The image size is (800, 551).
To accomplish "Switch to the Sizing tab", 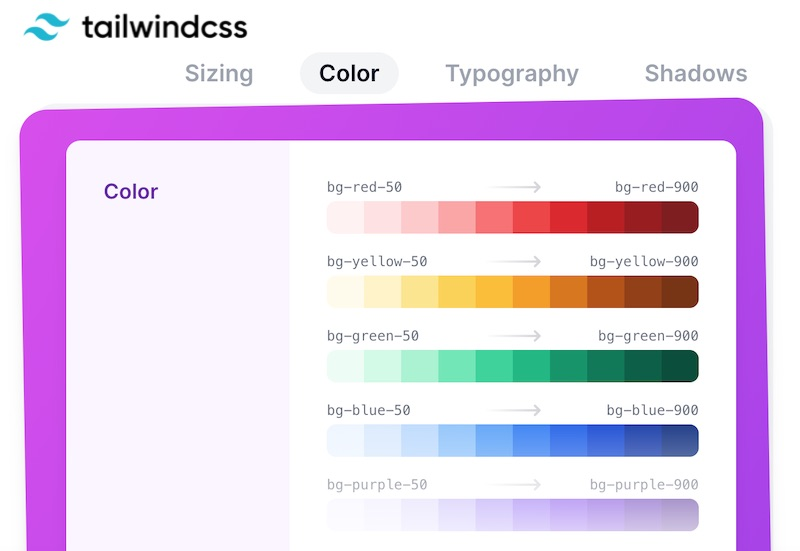I will coord(219,74).
